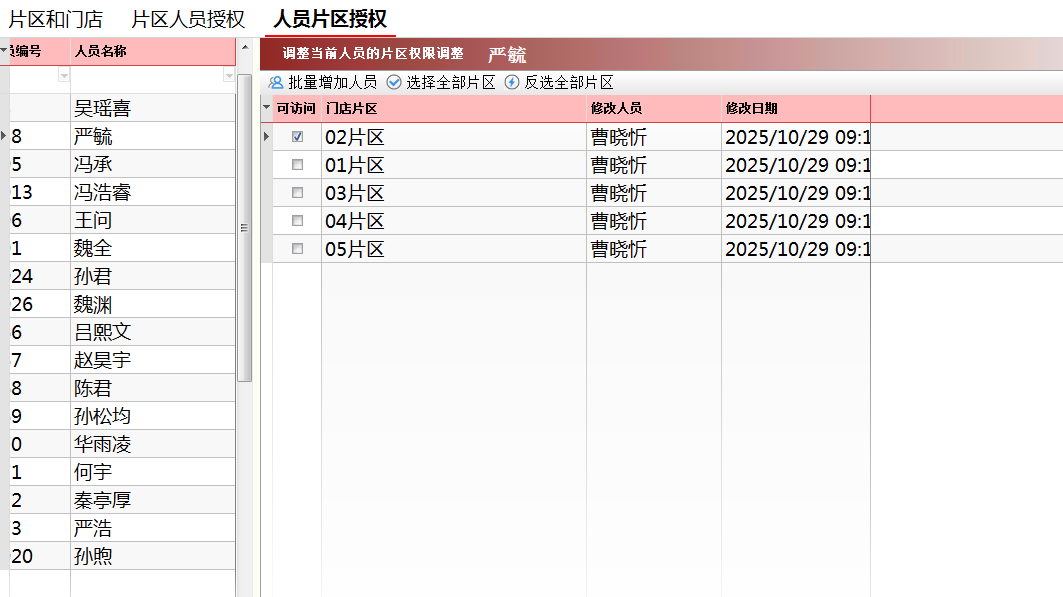Tick the 04片区 access checkbox
This screenshot has height=597, width=1063.
coord(297,221)
